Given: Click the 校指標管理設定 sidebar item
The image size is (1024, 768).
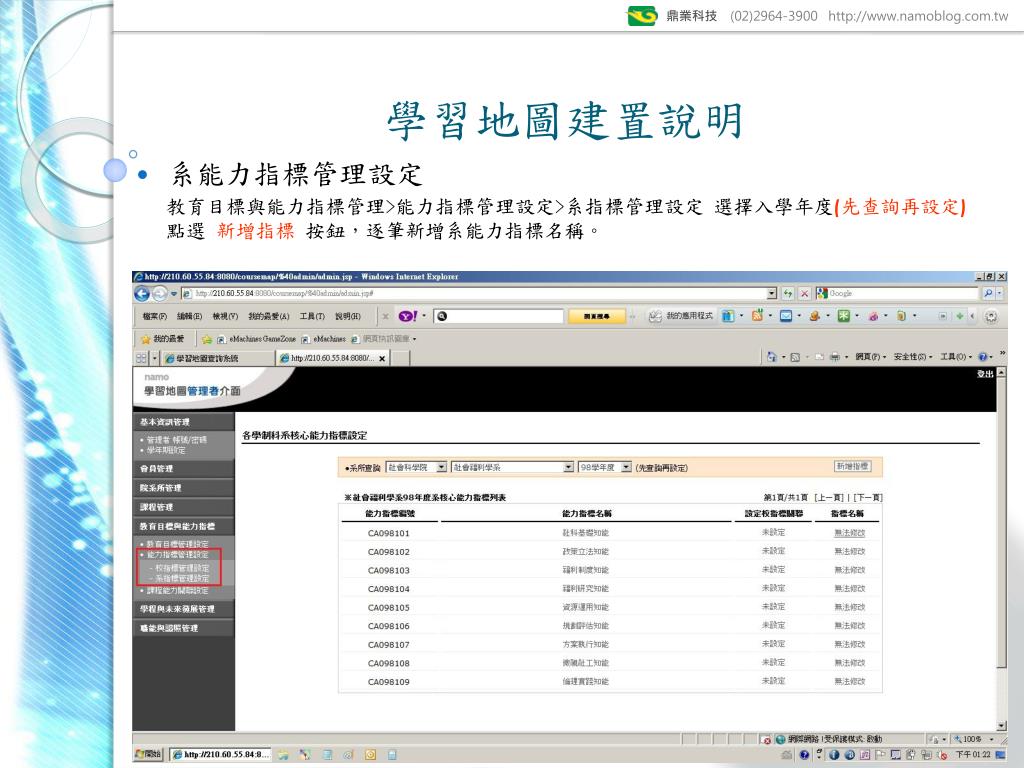Looking at the screenshot, I should click(x=182, y=568).
